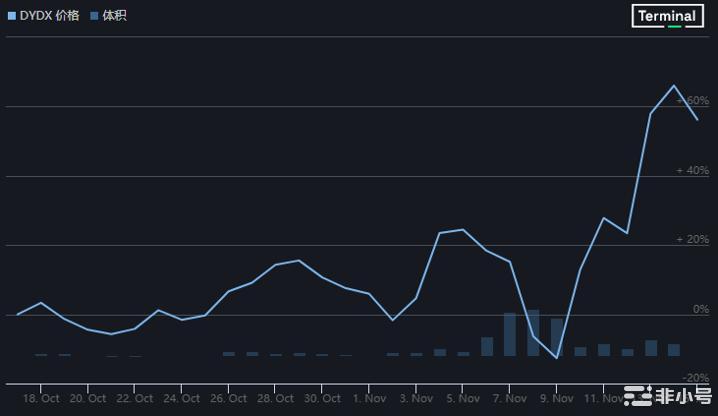The image size is (718, 416).
Task: Select the 26. Oct axis tick label
Action: coord(229,398)
